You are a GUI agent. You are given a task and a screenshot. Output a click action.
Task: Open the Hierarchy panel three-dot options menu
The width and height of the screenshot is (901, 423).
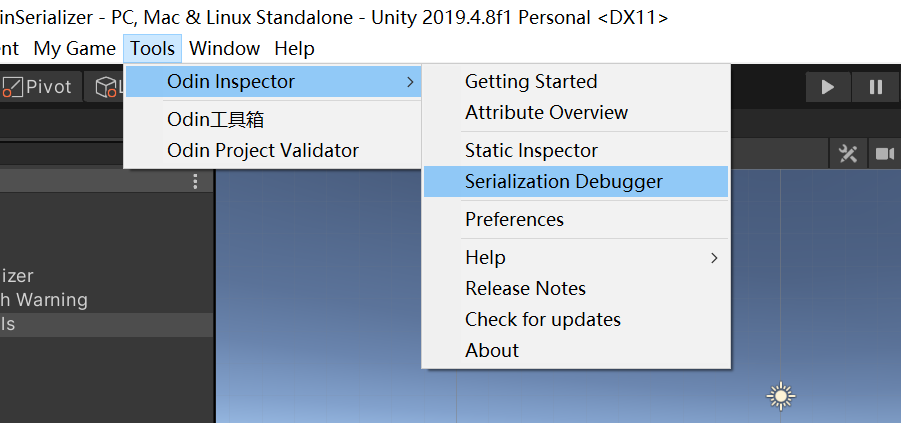tap(195, 182)
